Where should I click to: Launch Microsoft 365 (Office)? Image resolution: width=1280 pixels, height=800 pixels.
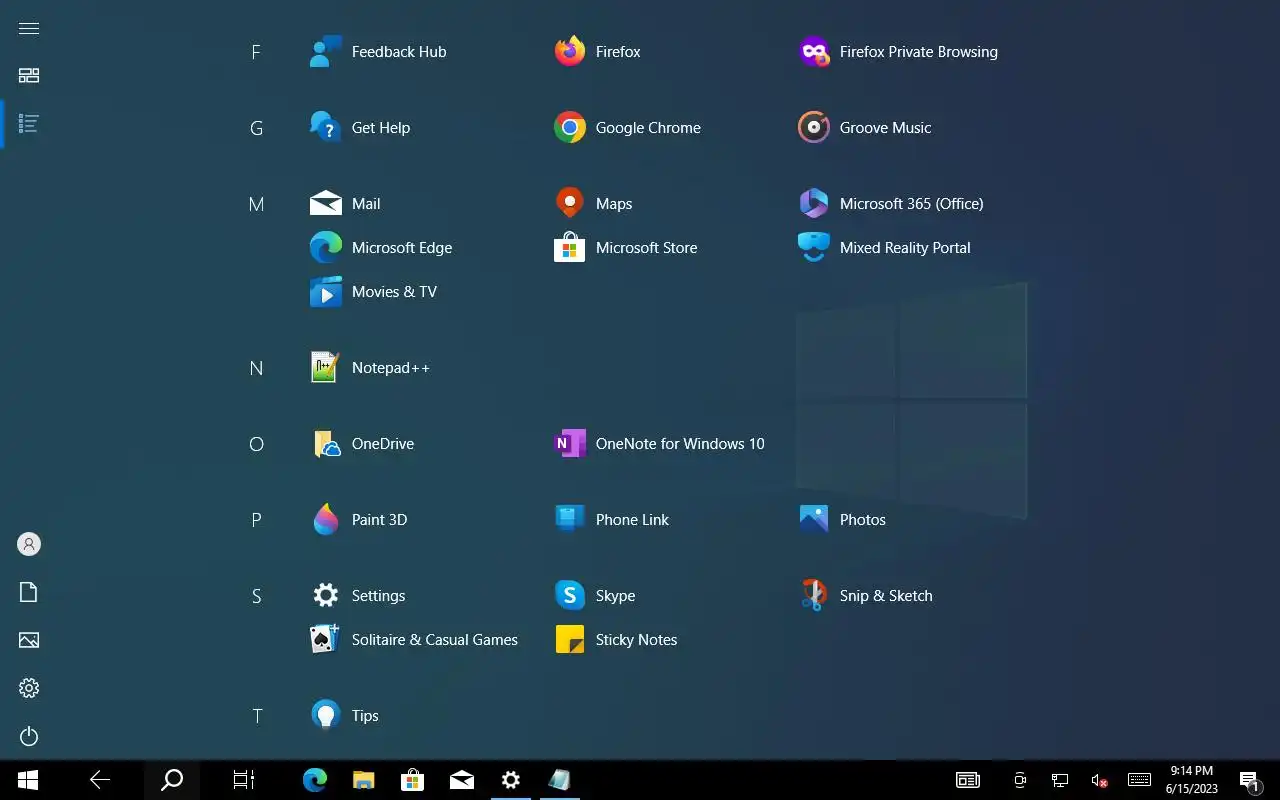click(891, 204)
